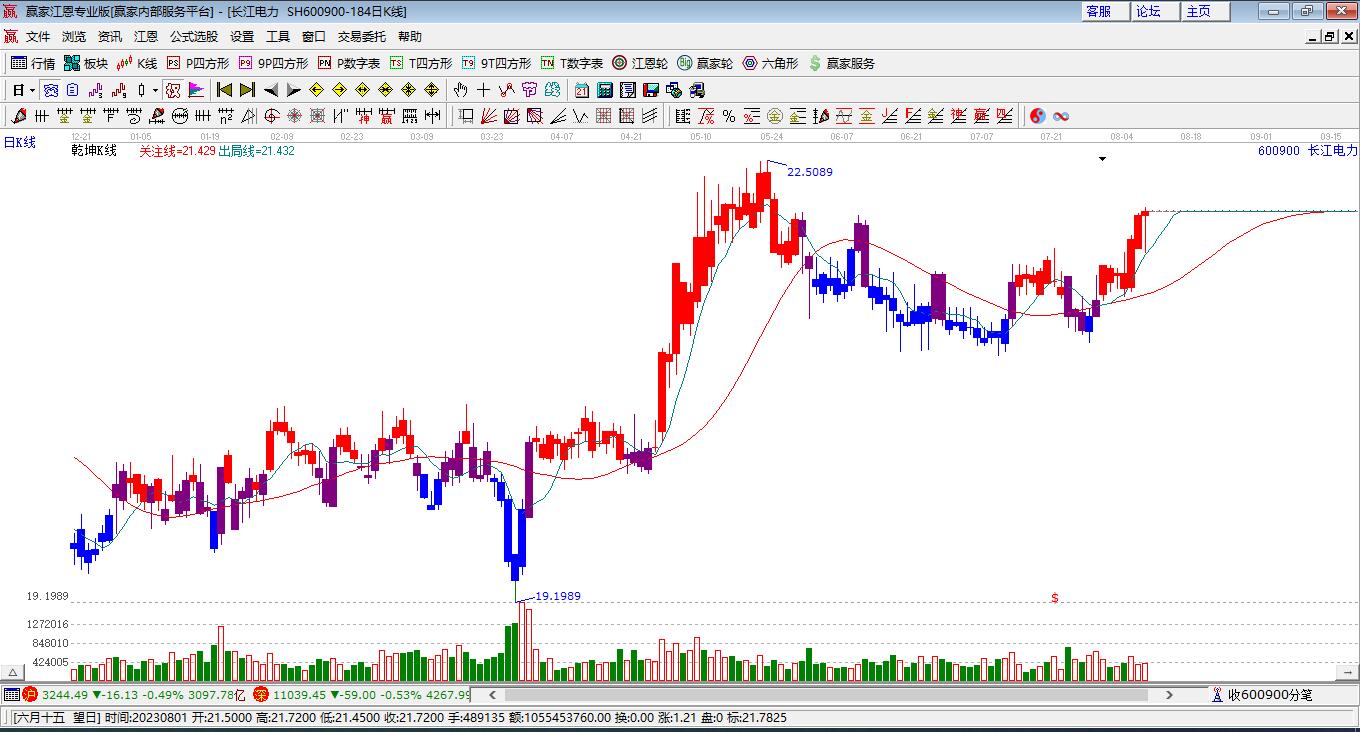Click the 600900 stock code label

(x=1279, y=151)
